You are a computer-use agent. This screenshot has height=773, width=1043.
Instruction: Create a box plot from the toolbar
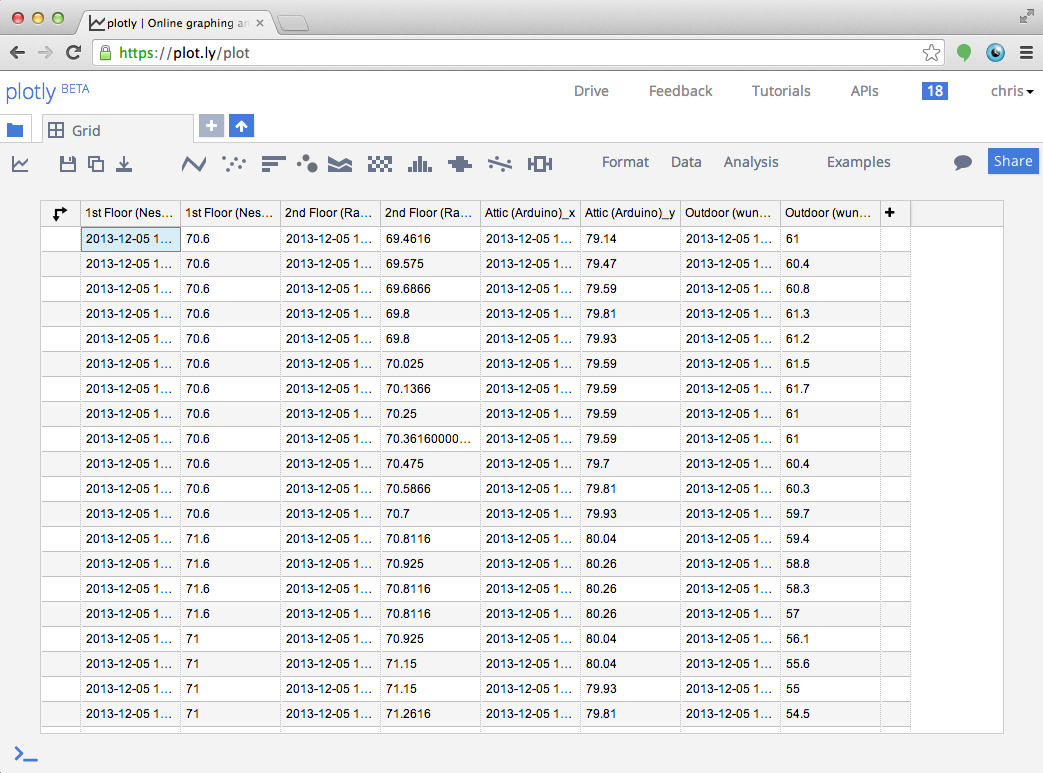coord(539,164)
